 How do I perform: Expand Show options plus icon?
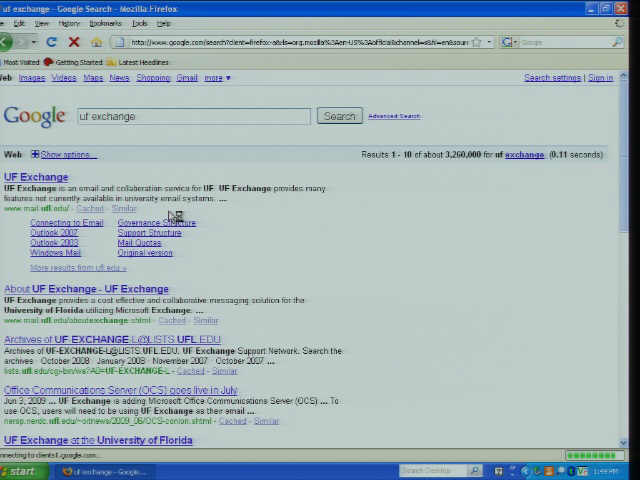tap(35, 154)
